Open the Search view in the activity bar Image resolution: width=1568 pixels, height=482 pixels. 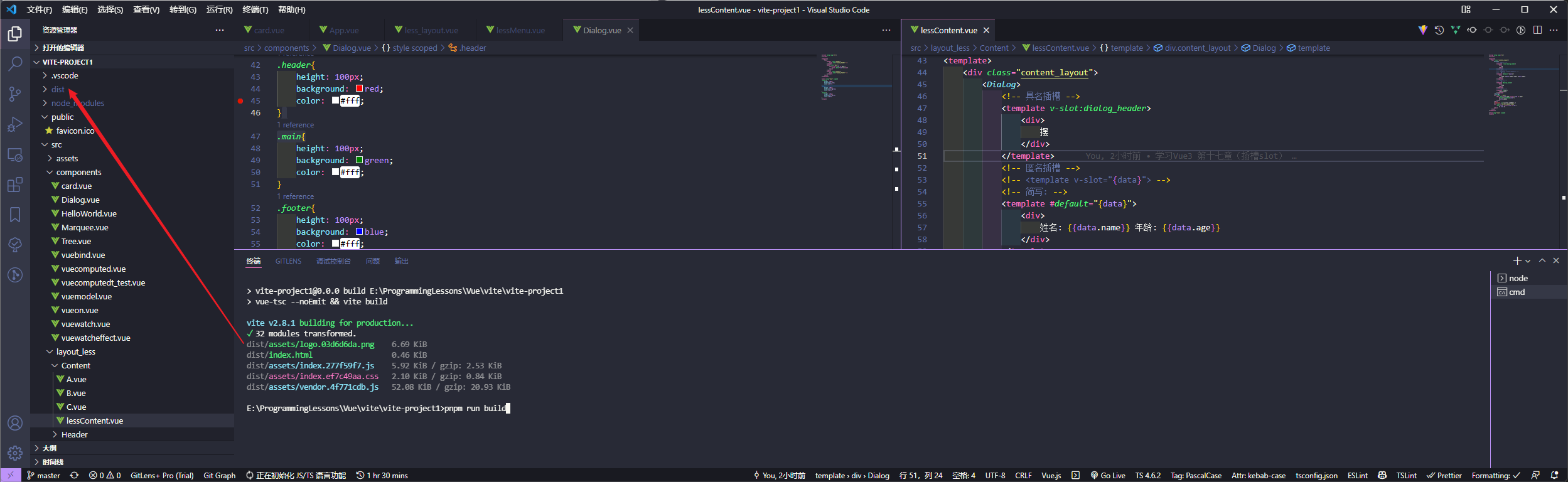coord(15,63)
